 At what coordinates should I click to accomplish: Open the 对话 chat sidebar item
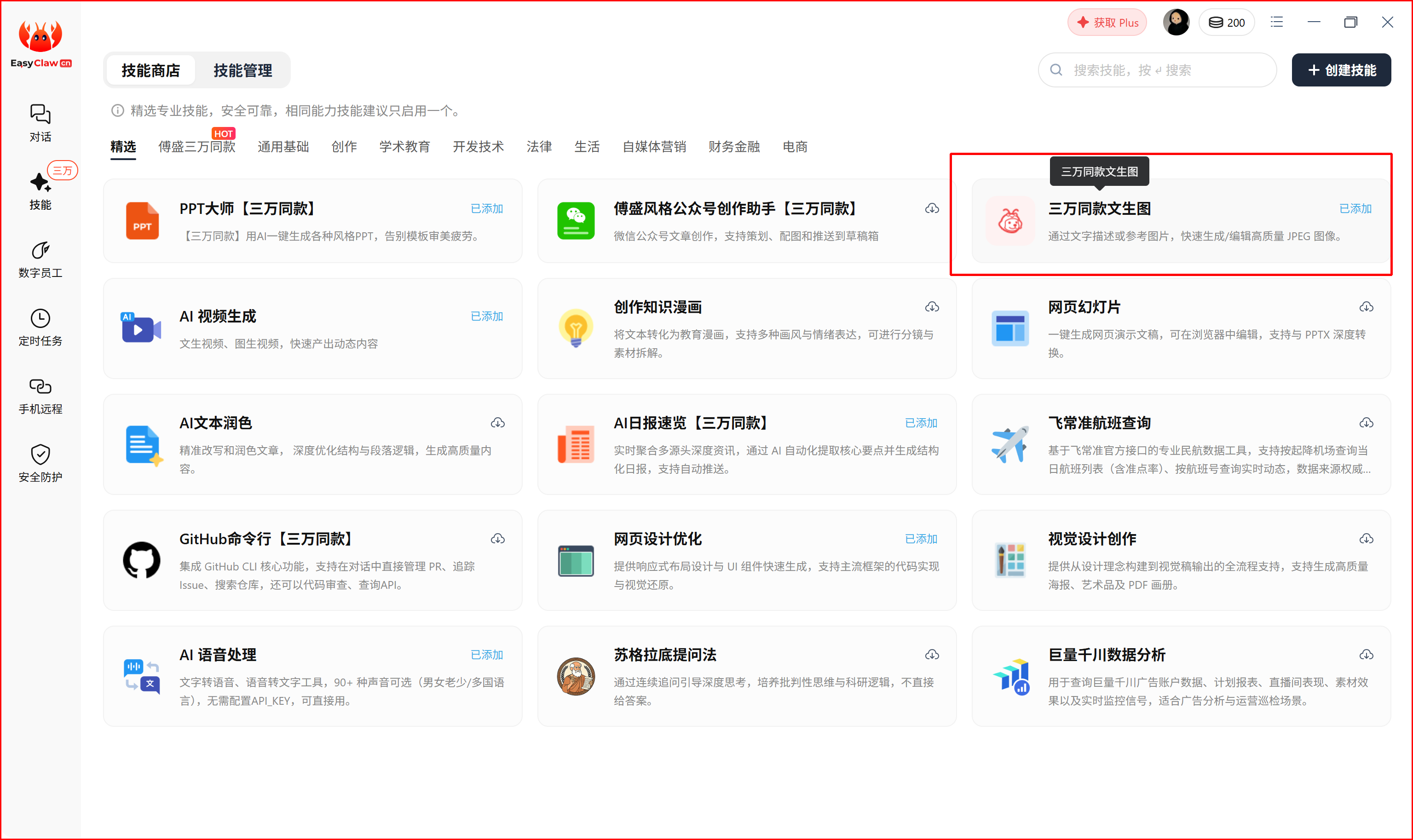pos(40,123)
